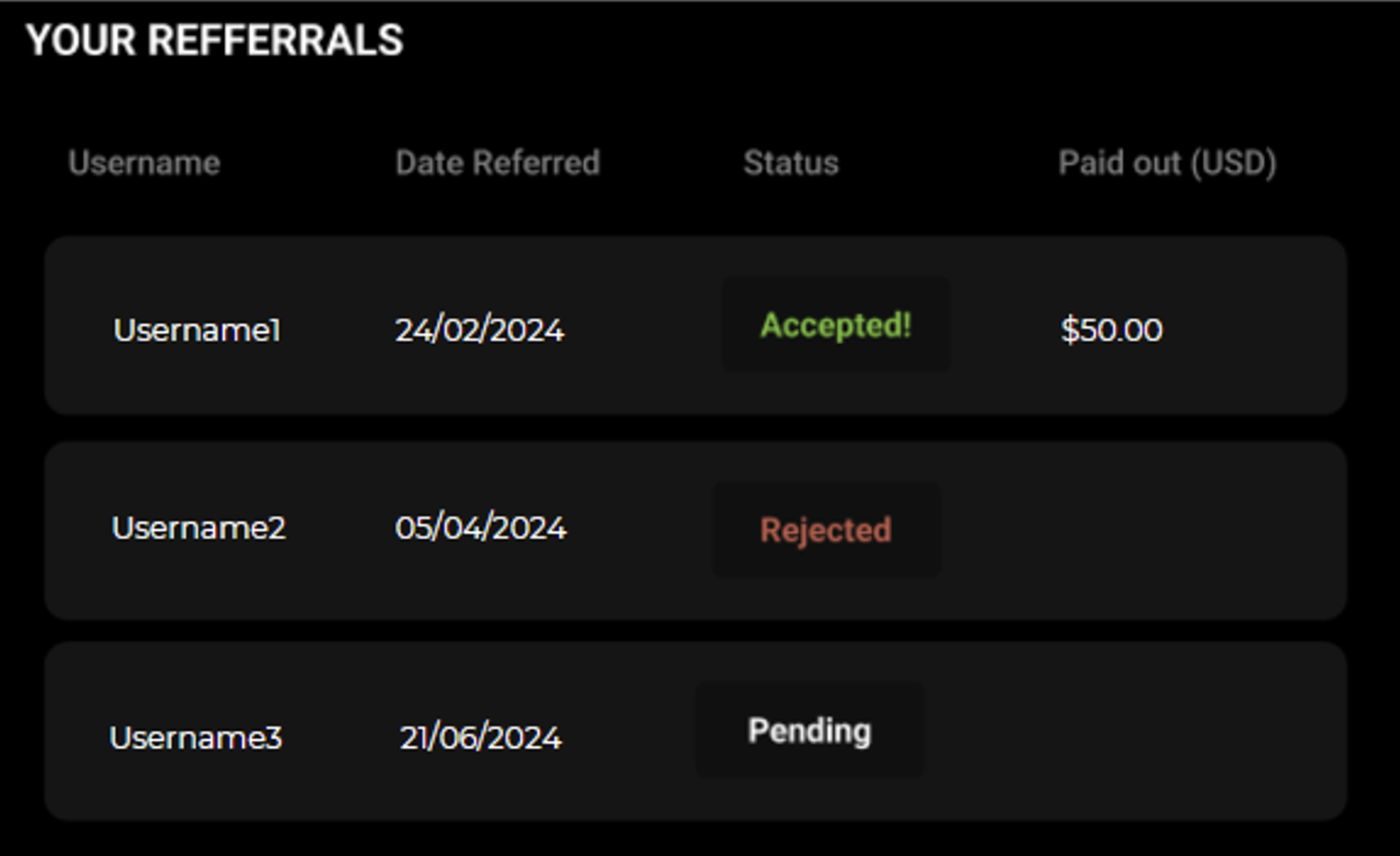The width and height of the screenshot is (1400, 856).
Task: Click the date 21/06/2024
Action: (x=481, y=737)
